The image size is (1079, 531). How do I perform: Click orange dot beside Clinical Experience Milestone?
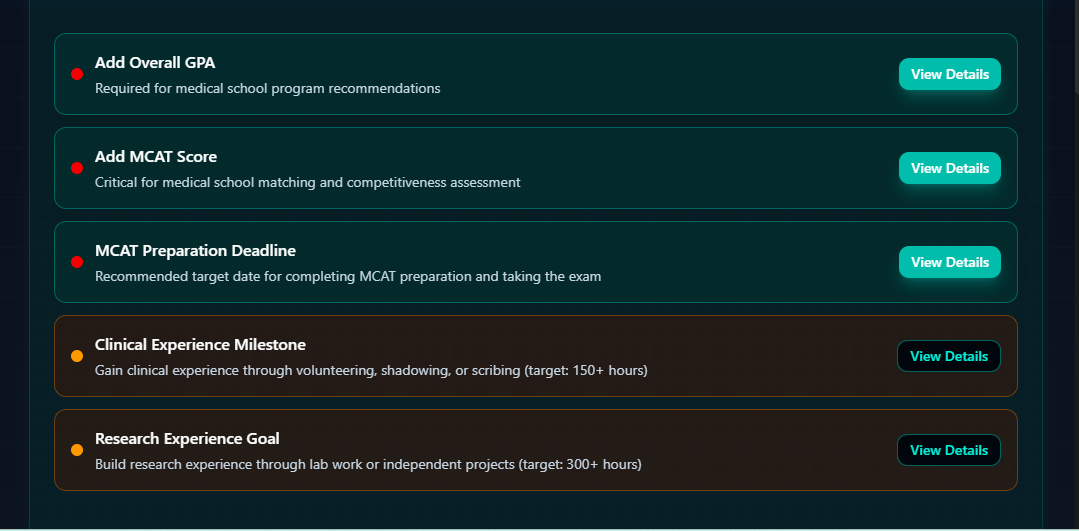[x=77, y=356]
